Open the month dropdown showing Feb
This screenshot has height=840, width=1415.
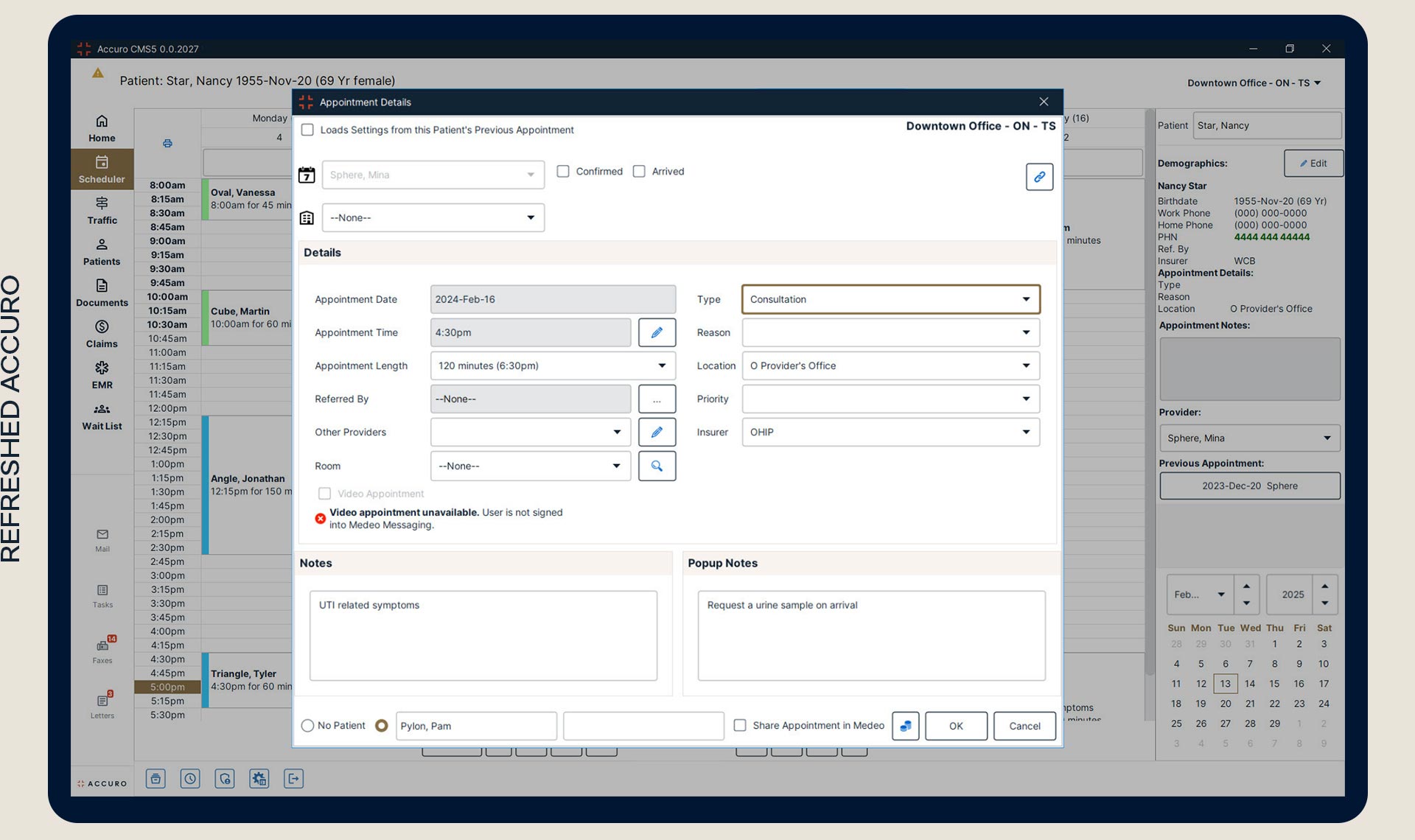(x=1199, y=594)
